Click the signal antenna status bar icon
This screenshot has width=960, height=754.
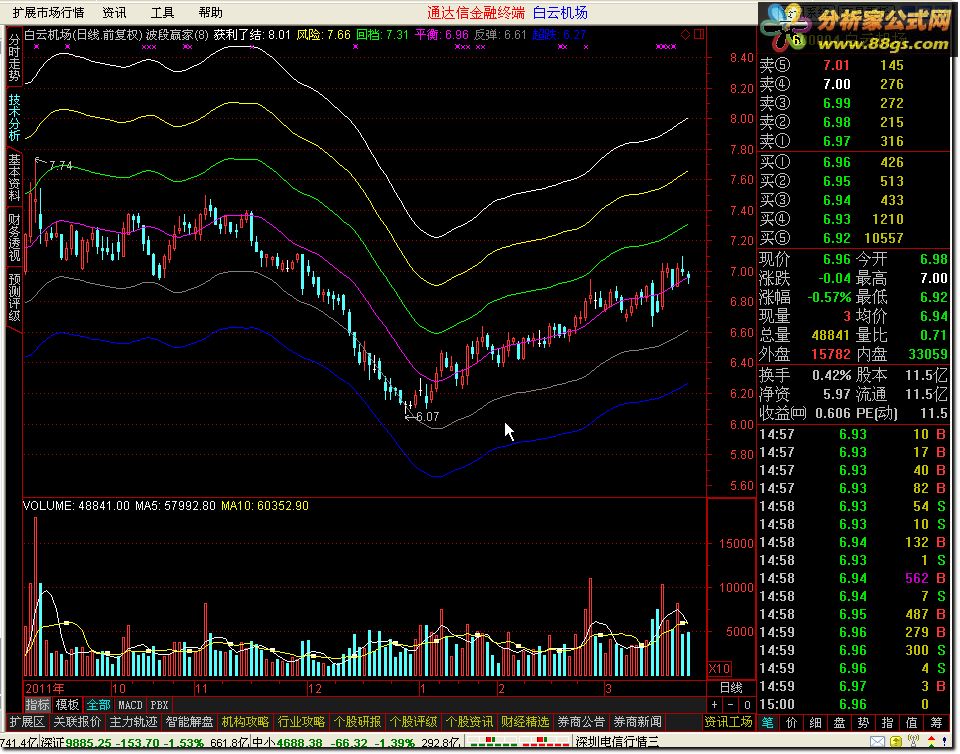coord(913,742)
